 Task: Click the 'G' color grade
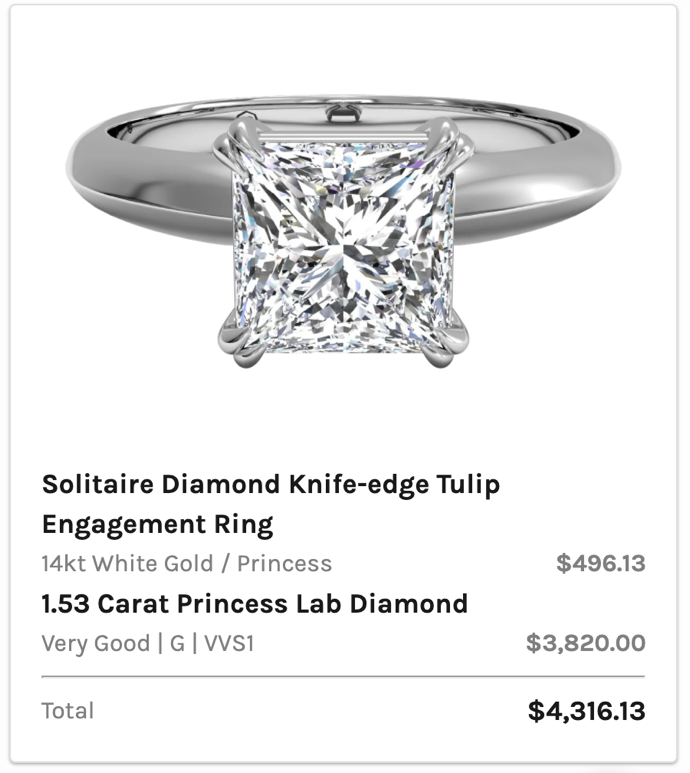tap(177, 643)
